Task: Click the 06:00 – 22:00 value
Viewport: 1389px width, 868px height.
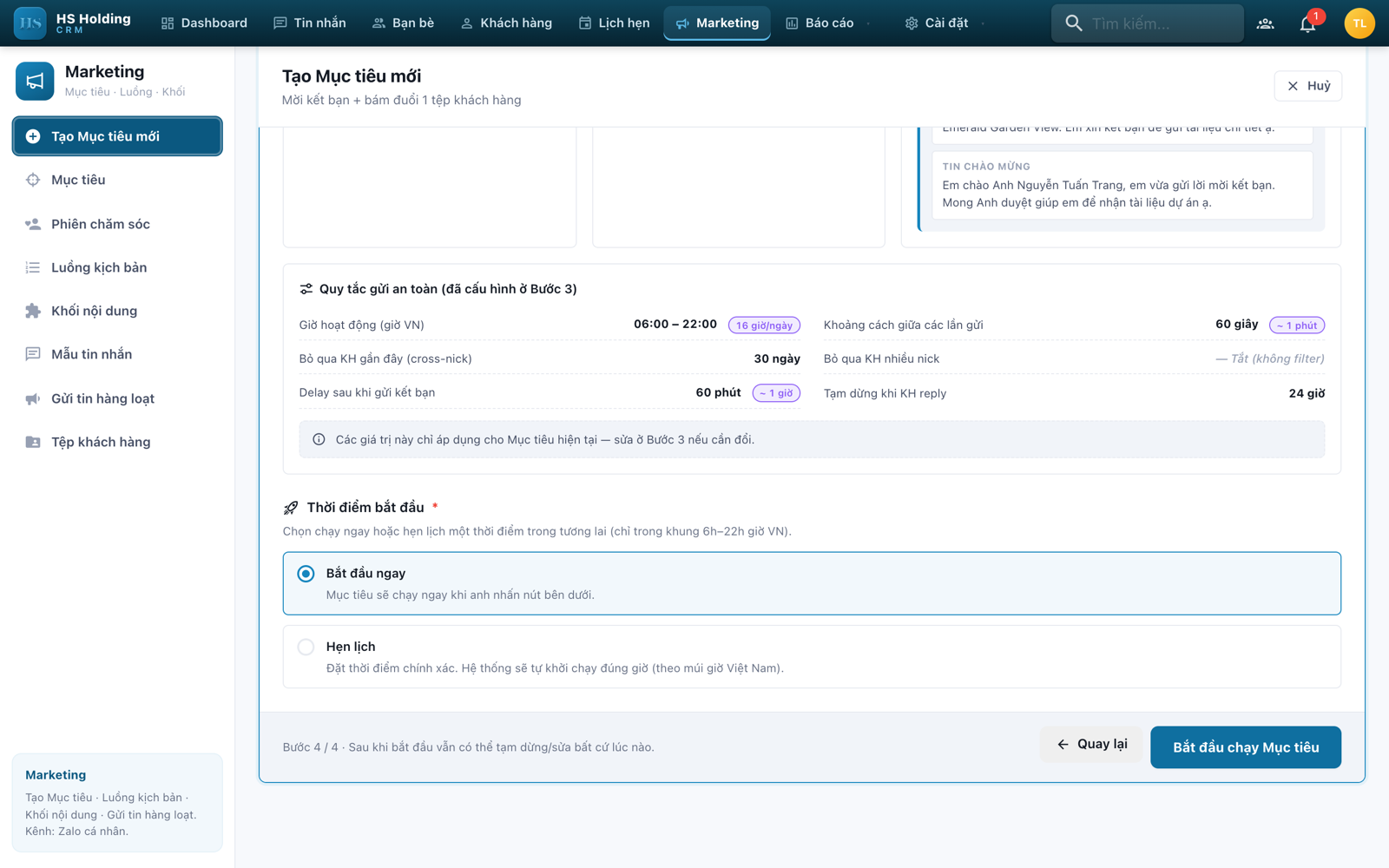Action: (675, 324)
